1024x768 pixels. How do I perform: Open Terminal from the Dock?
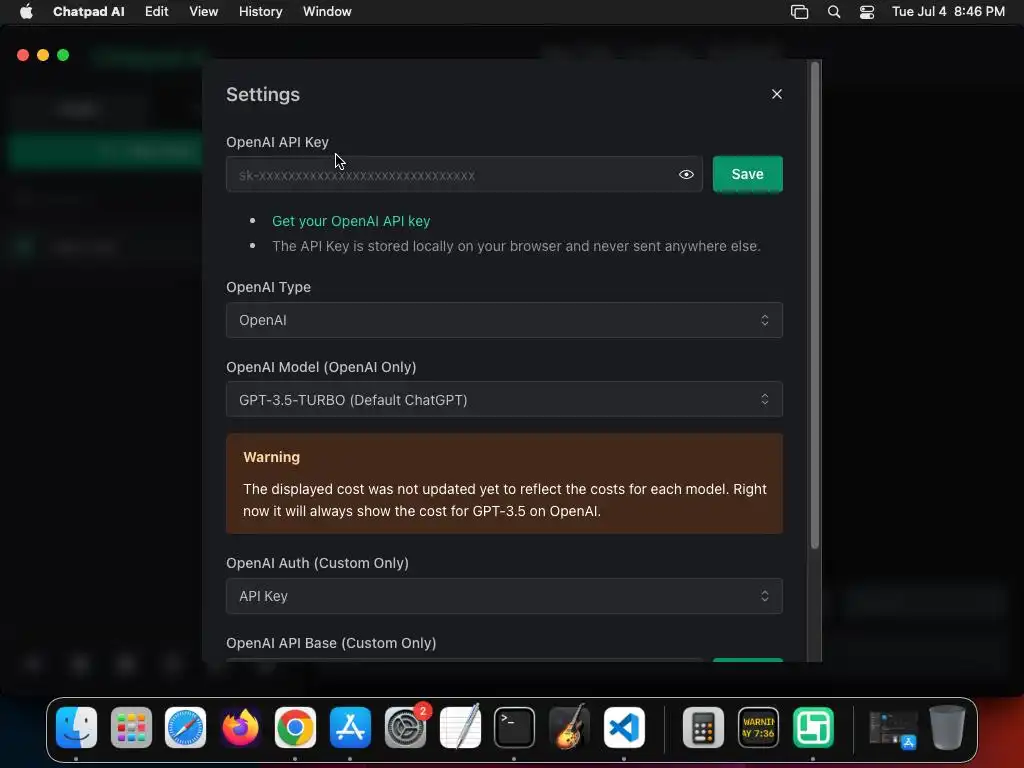point(515,728)
